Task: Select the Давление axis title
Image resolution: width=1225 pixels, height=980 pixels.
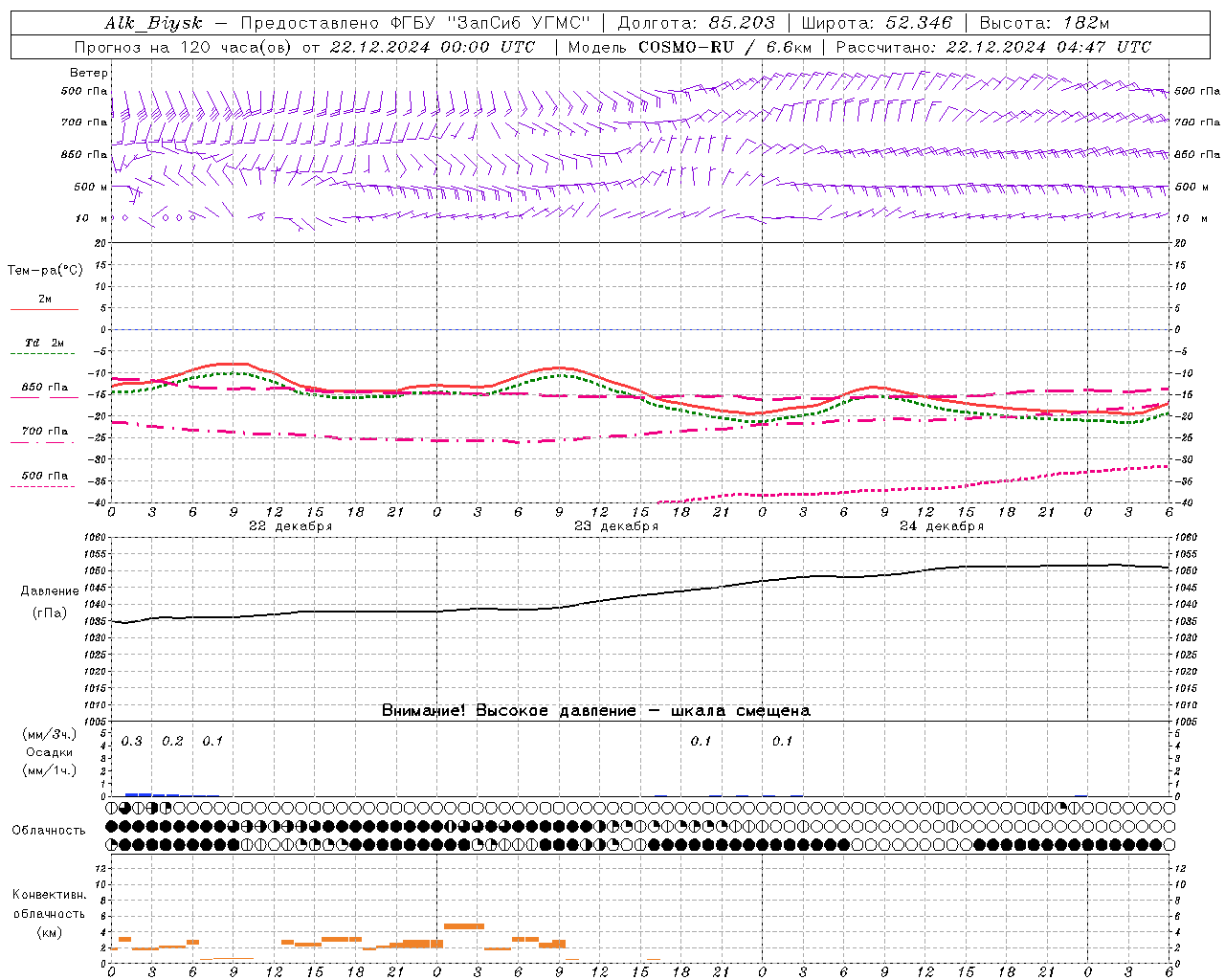Action: (50, 591)
